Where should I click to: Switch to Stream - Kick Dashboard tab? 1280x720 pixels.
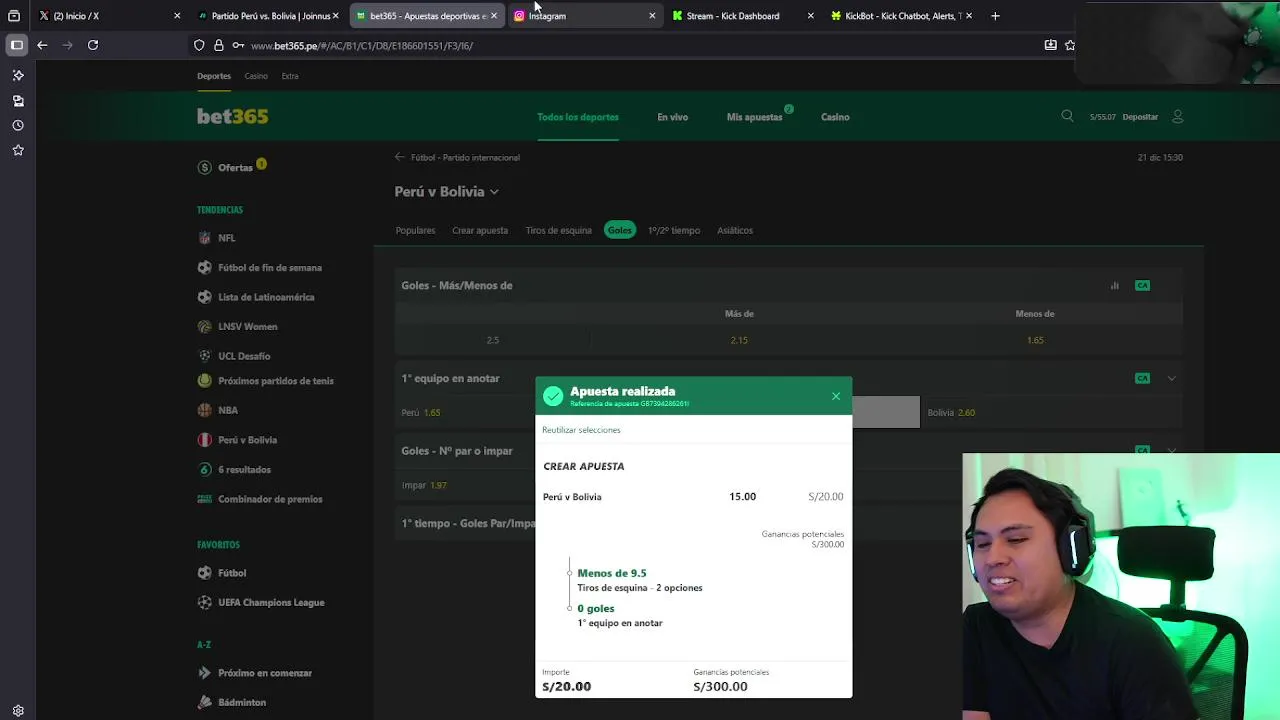point(743,16)
